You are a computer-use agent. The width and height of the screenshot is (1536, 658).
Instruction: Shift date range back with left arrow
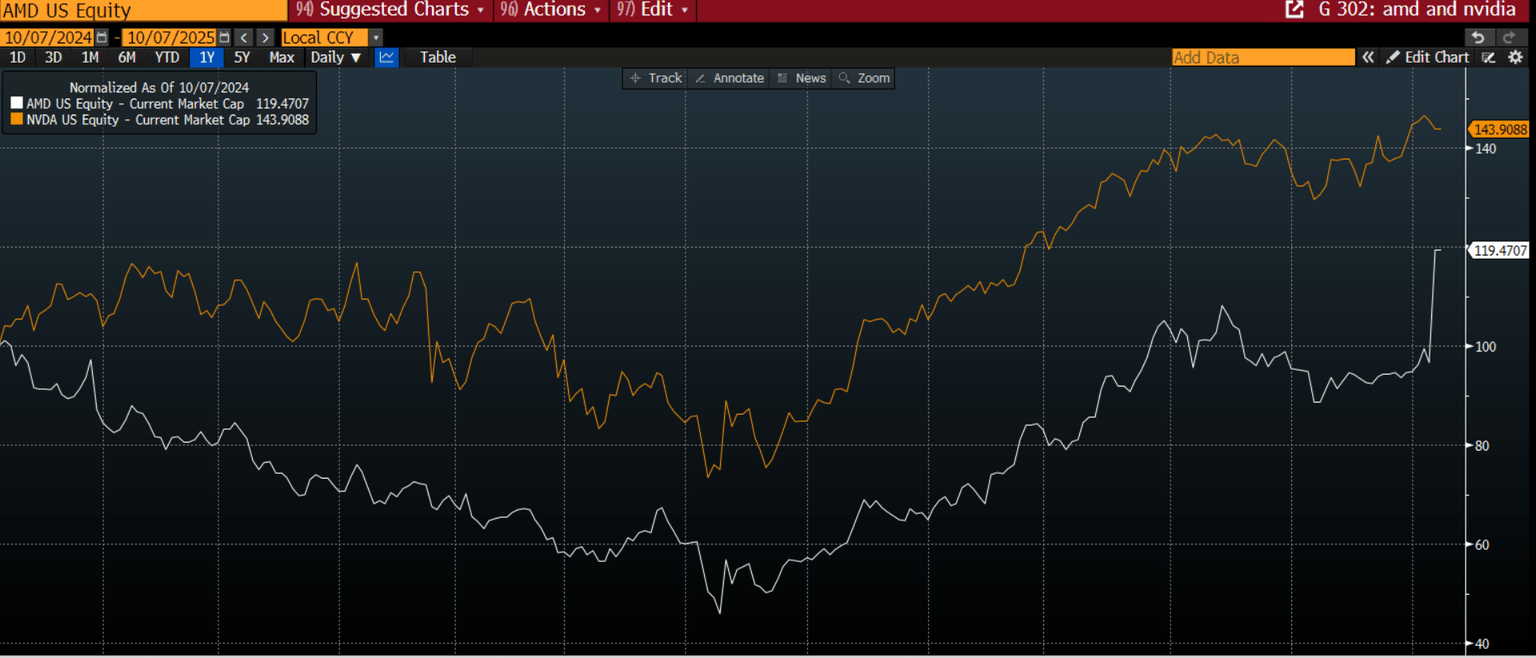(243, 37)
